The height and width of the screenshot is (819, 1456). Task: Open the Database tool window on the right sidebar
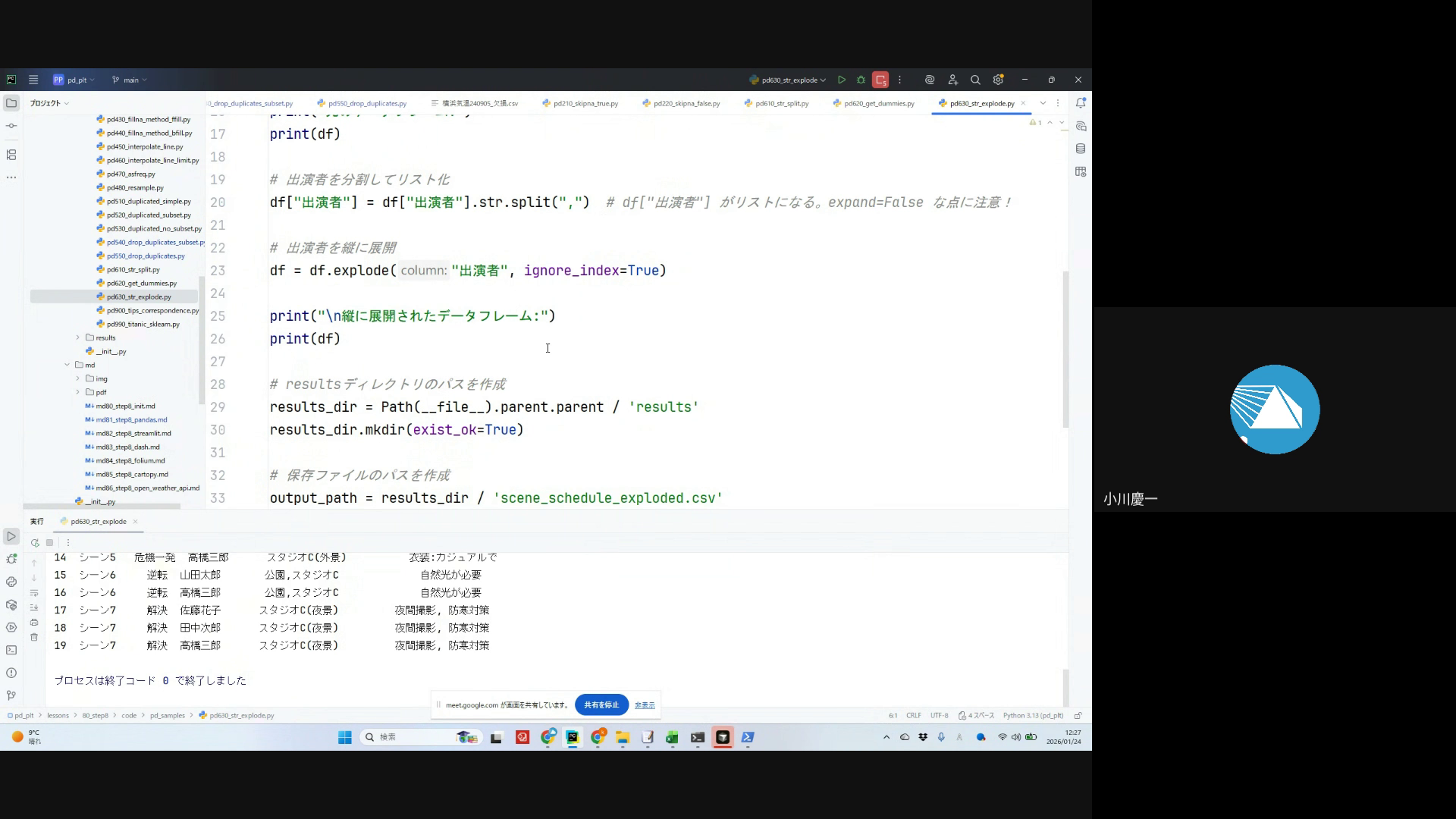click(x=1081, y=149)
